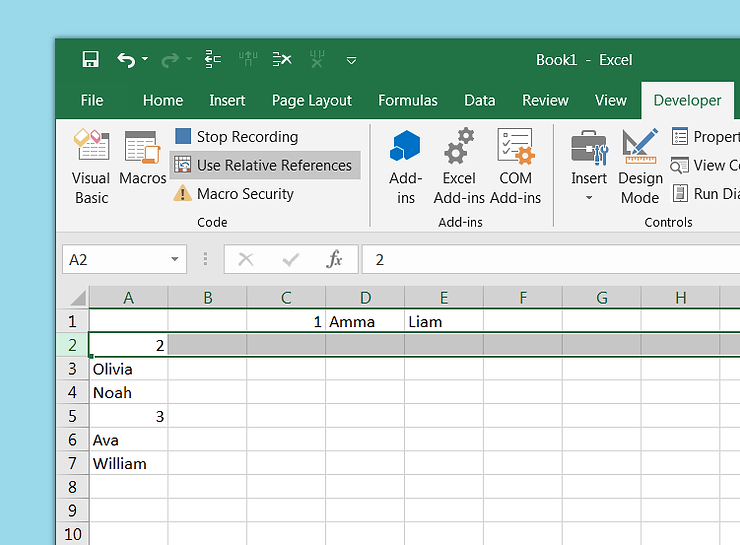Click the Save icon in quick access toolbar
The image size is (740, 545).
tap(90, 60)
